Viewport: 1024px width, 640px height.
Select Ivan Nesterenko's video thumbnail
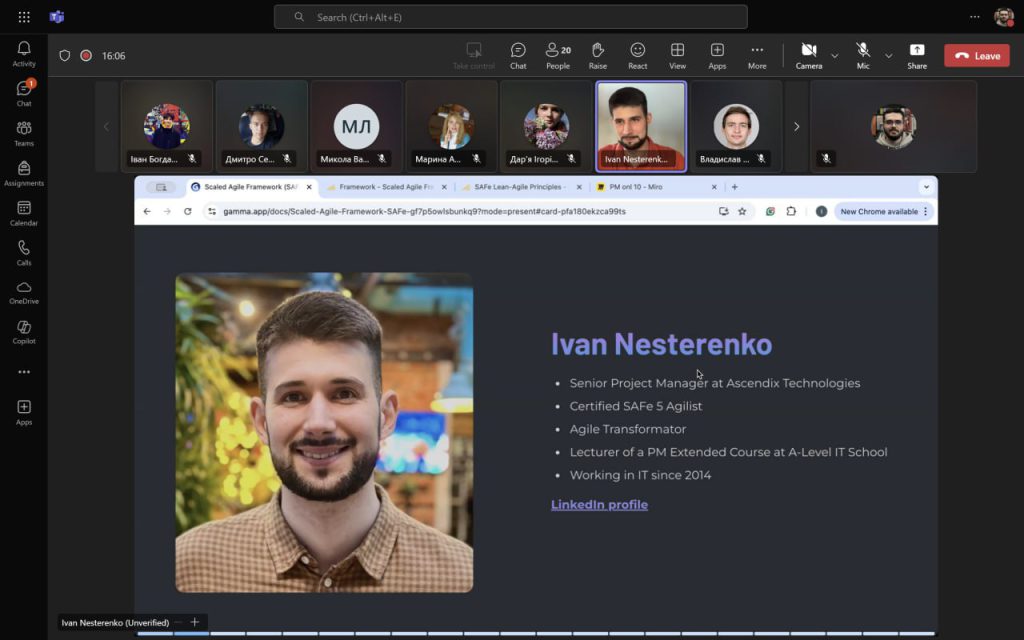641,125
